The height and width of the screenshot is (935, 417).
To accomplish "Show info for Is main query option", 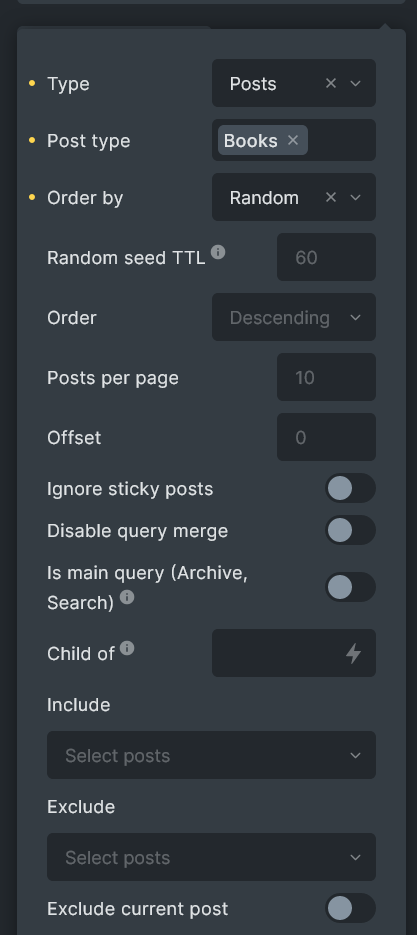I will tap(126, 597).
